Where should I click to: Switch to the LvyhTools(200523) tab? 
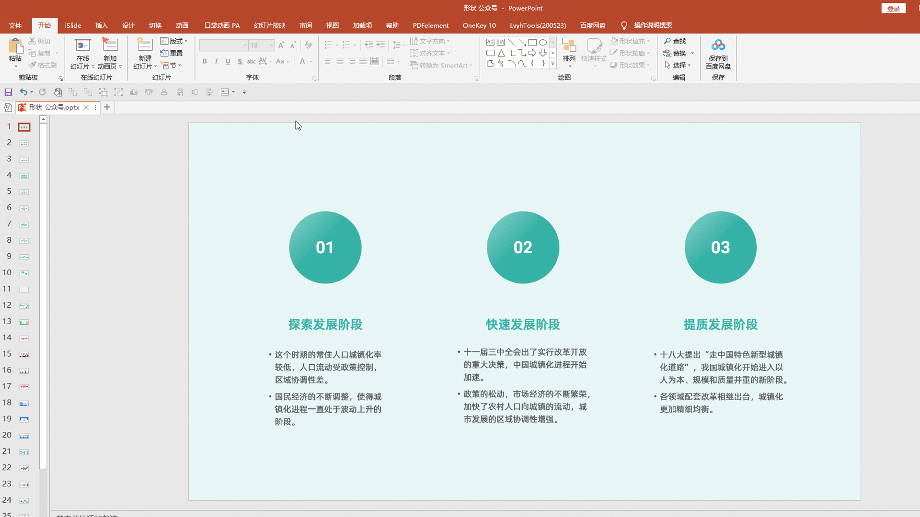[x=537, y=25]
